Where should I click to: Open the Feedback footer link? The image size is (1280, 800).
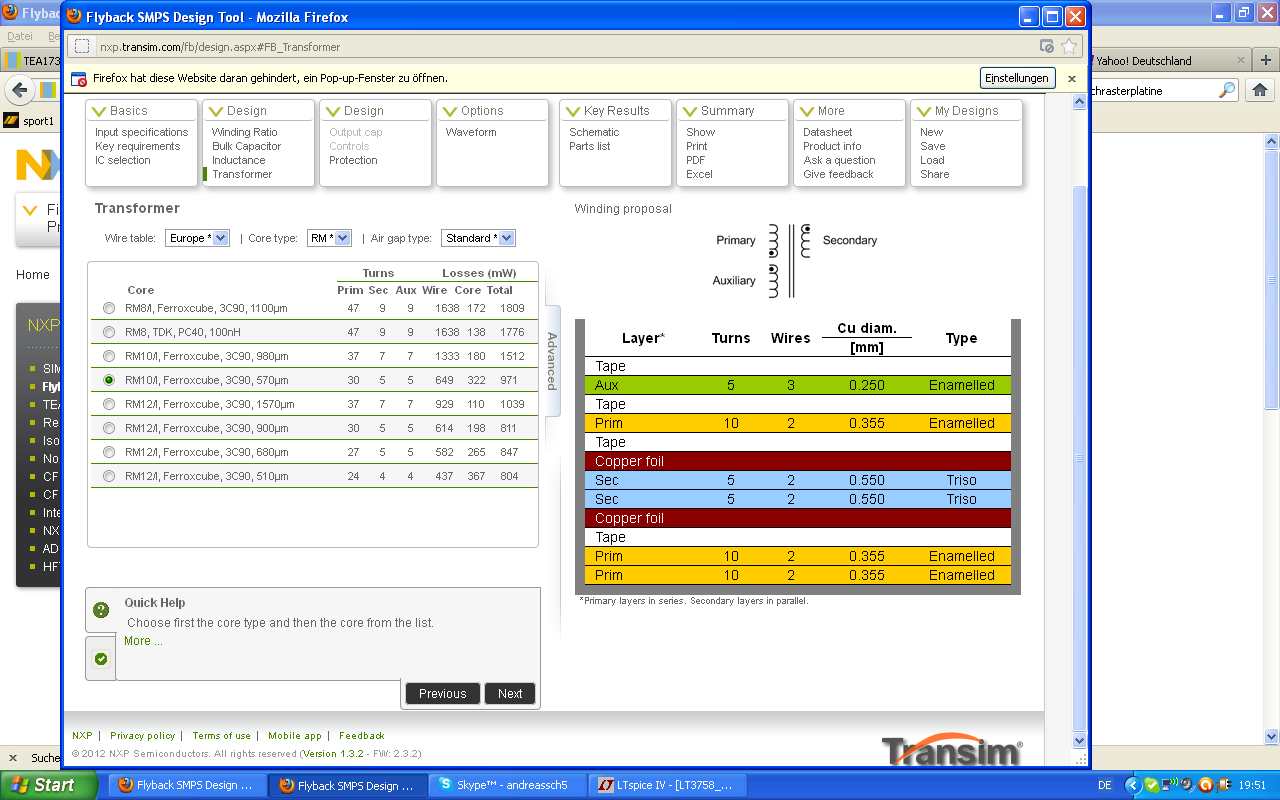(x=361, y=736)
